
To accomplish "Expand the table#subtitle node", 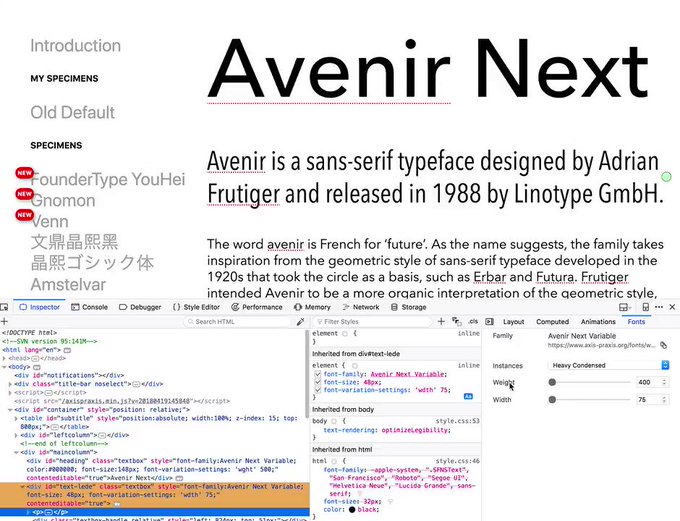I will (x=16, y=418).
